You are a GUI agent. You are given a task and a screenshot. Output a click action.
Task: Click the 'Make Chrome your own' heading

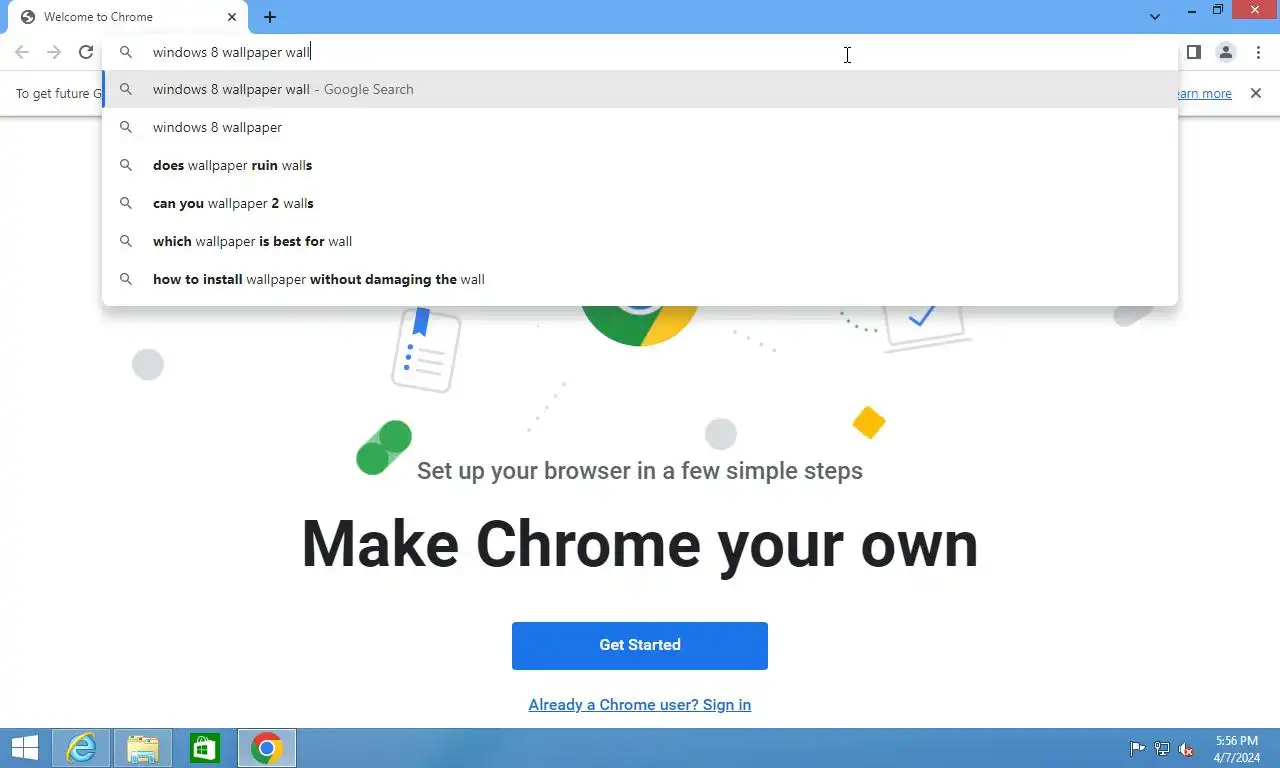[640, 545]
